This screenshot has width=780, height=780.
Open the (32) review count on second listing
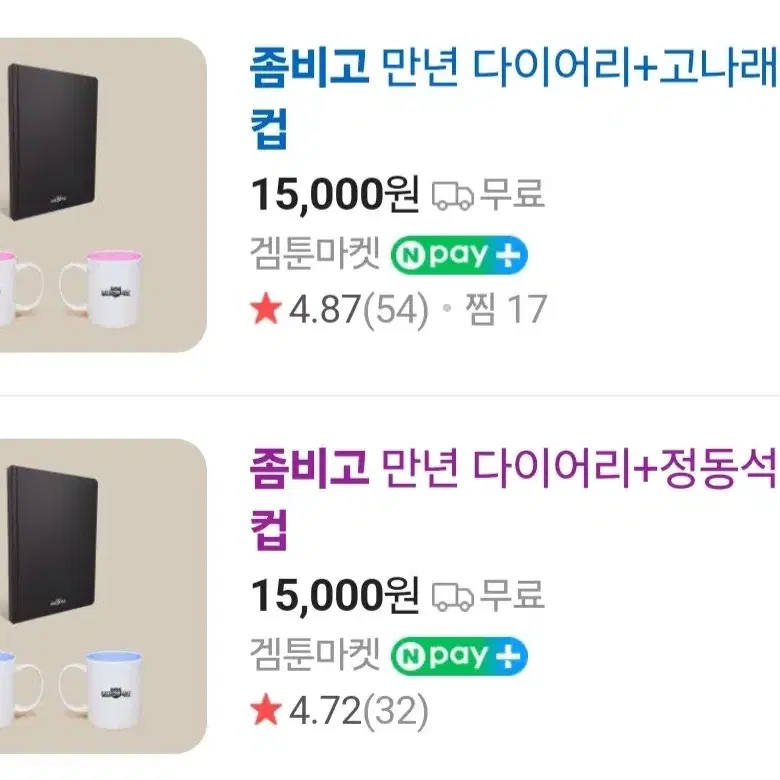(x=396, y=710)
